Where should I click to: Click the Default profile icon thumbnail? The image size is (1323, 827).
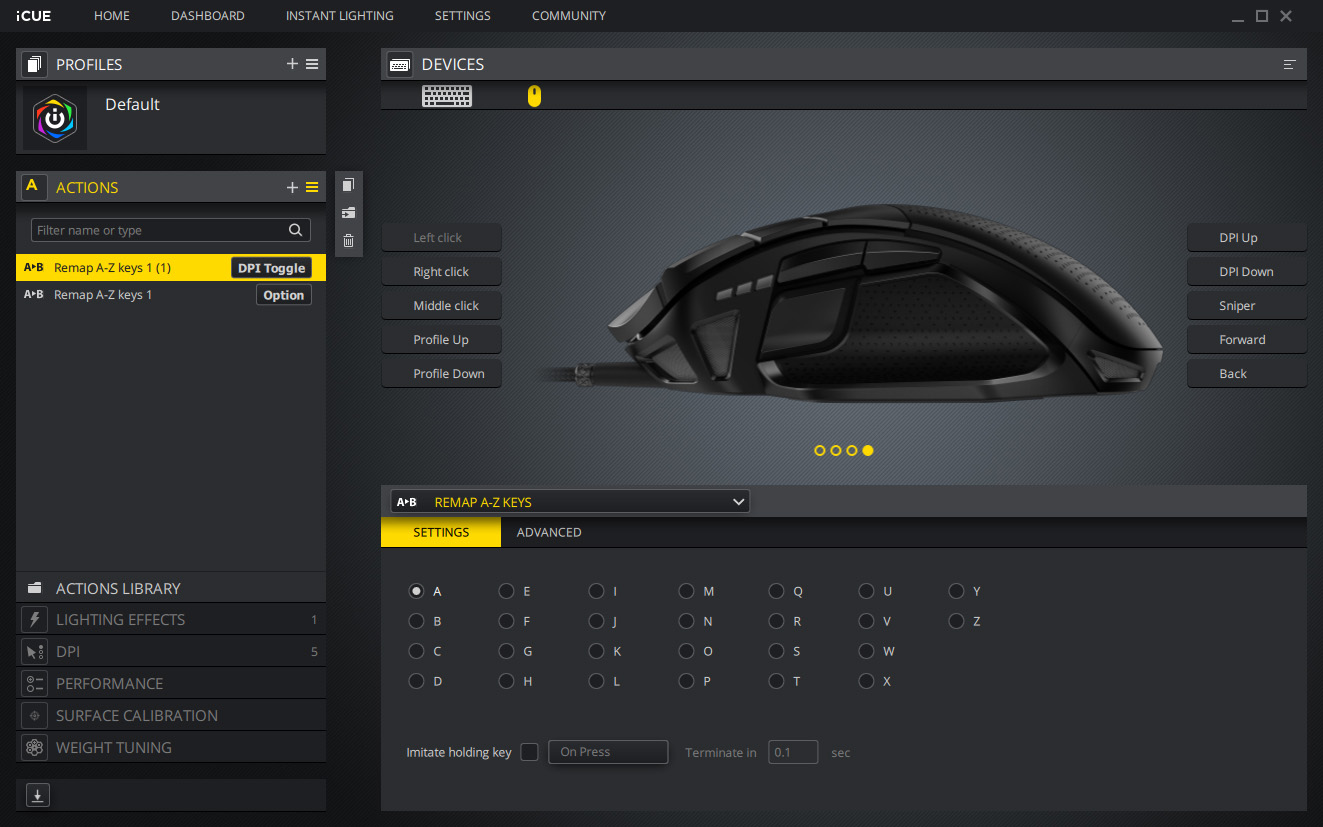coord(55,118)
